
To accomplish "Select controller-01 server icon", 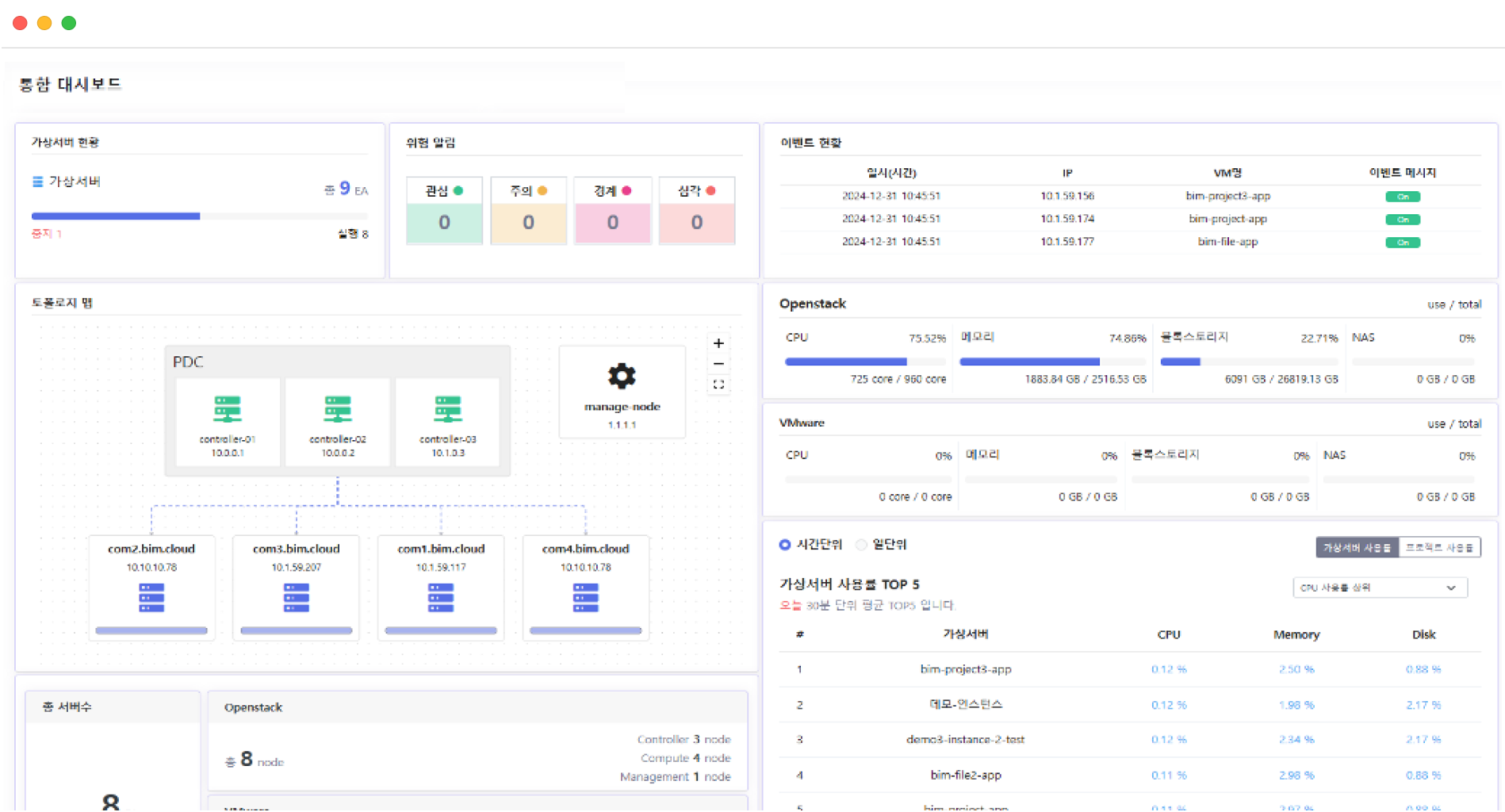I will click(x=228, y=409).
